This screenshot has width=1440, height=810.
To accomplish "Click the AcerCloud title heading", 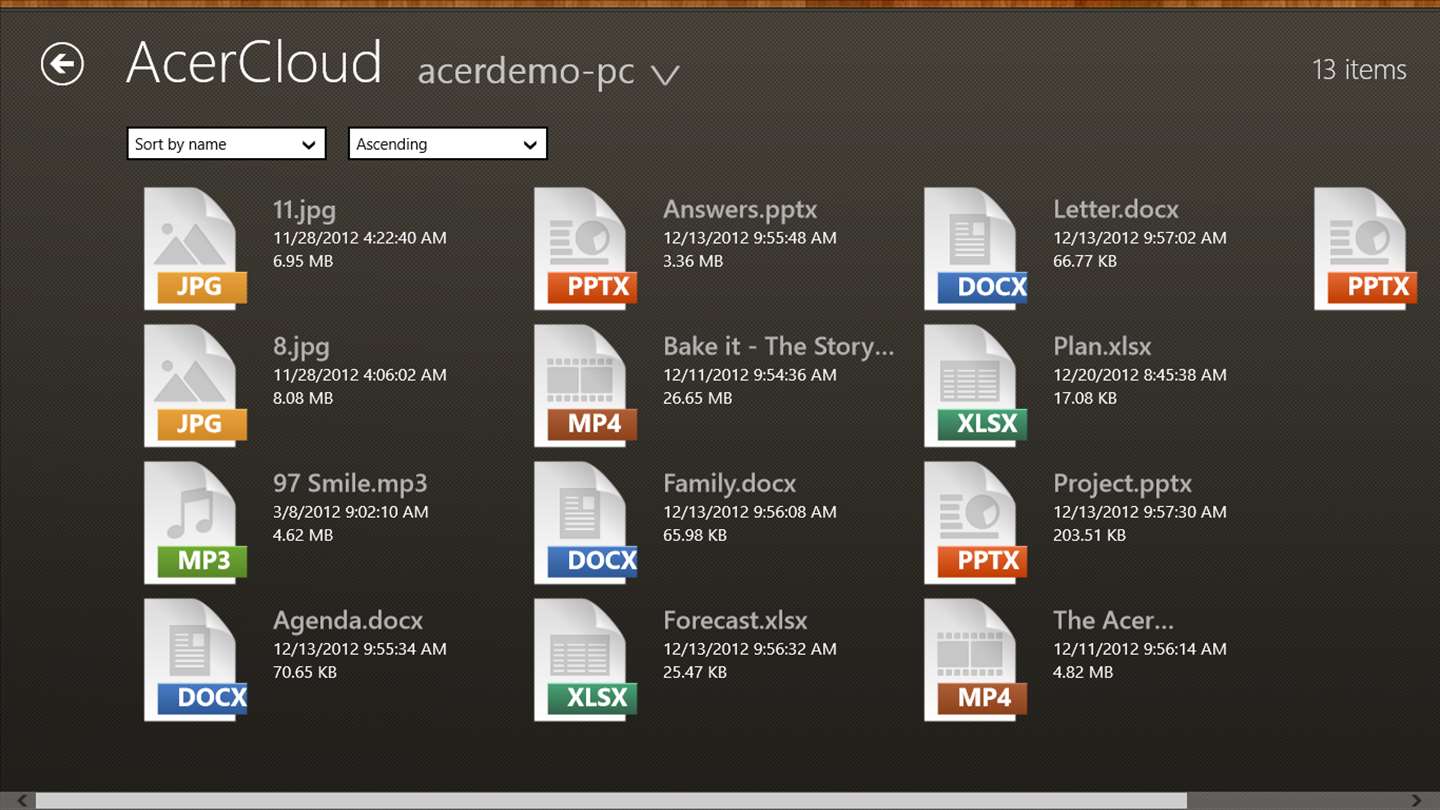I will [x=254, y=63].
